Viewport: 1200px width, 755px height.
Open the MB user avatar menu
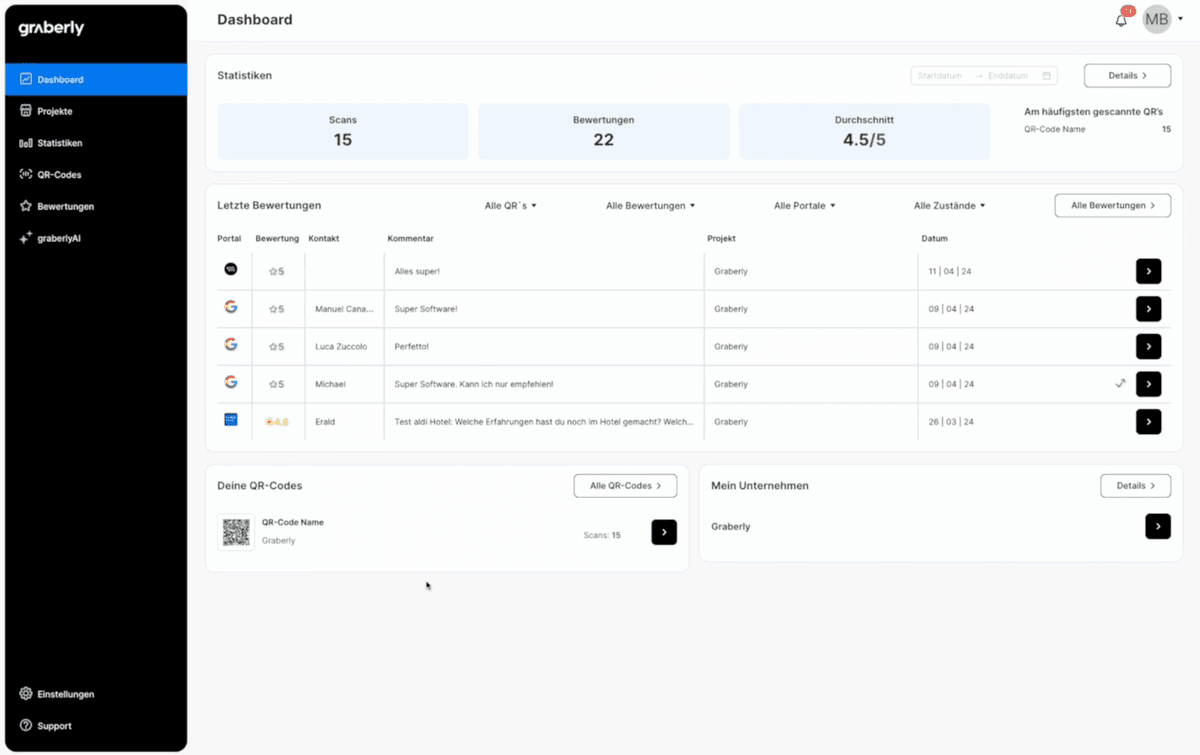[1157, 19]
